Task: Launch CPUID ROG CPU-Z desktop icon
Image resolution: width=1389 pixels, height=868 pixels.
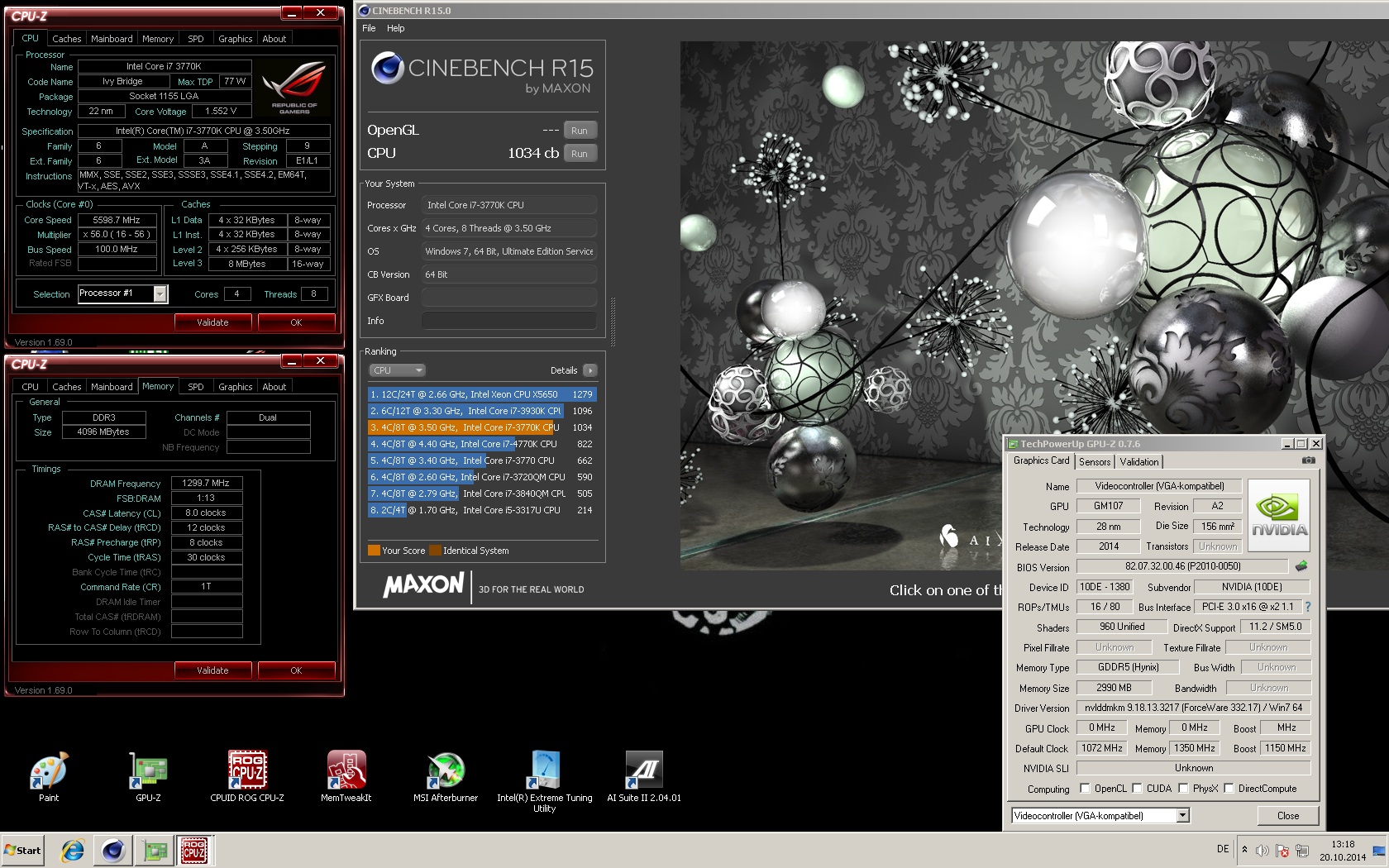Action: click(x=247, y=776)
